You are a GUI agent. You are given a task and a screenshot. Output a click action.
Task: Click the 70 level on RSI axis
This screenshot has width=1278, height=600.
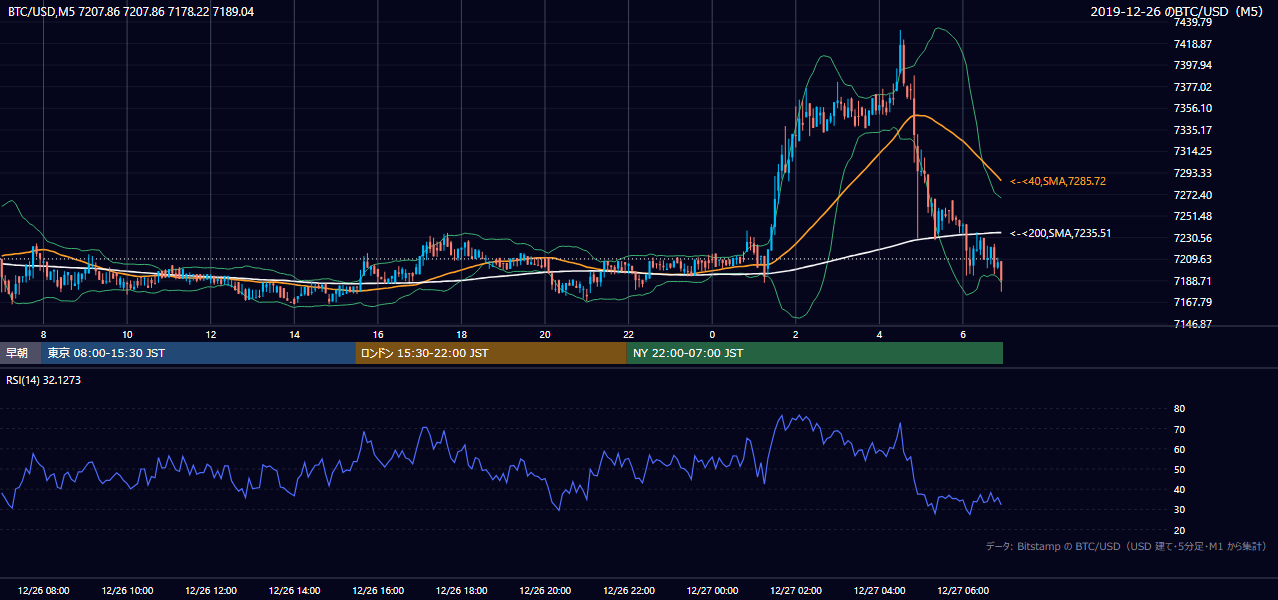[x=1179, y=429]
